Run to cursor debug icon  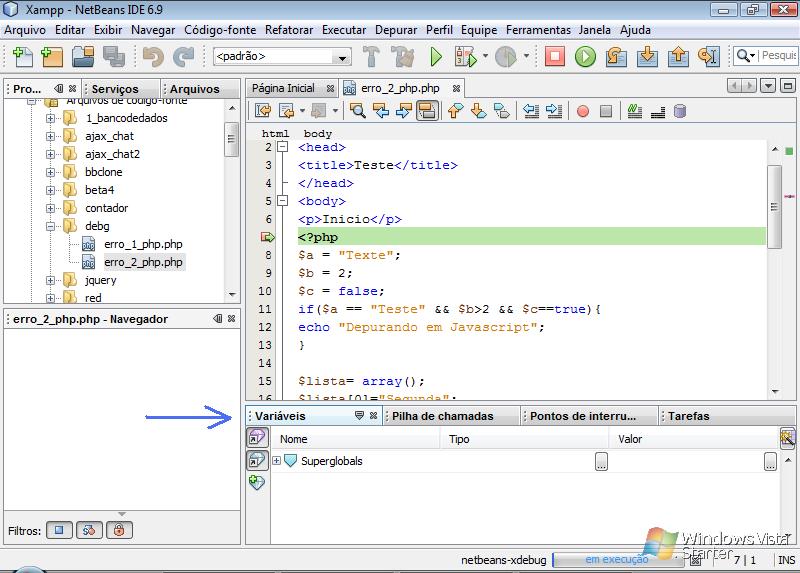click(709, 56)
